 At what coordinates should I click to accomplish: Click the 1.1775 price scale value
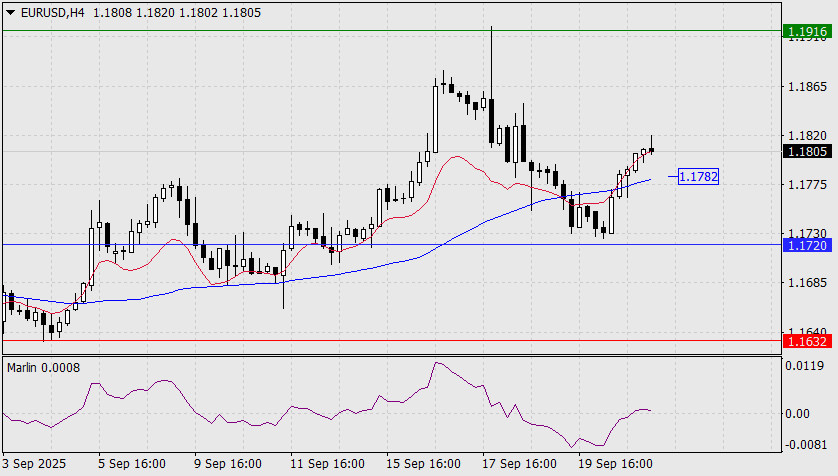click(807, 185)
